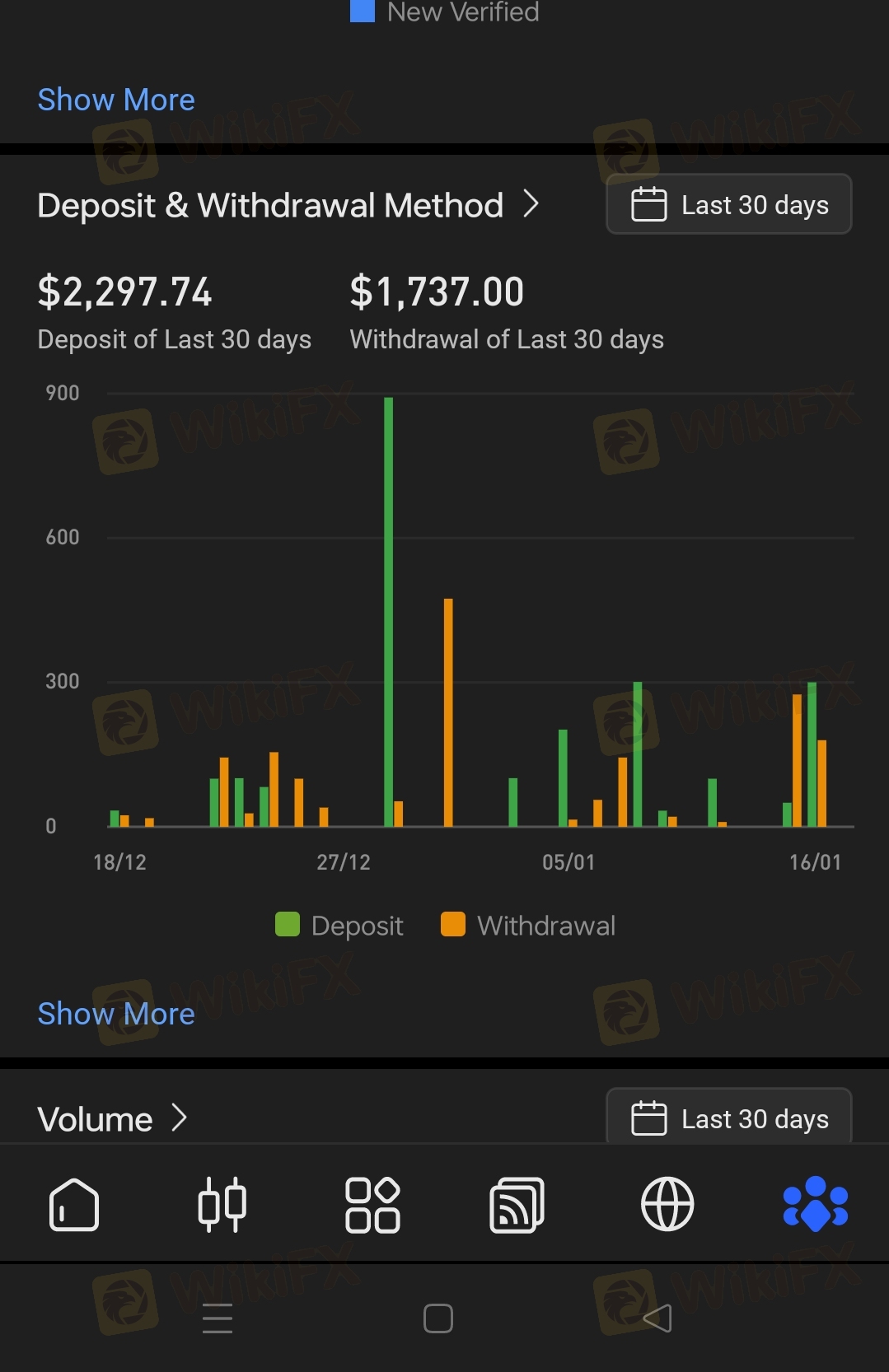Screen dimensions: 889x1372
Task: Expand Deposit & Withdrawal Method section chevron
Action: pos(531,204)
